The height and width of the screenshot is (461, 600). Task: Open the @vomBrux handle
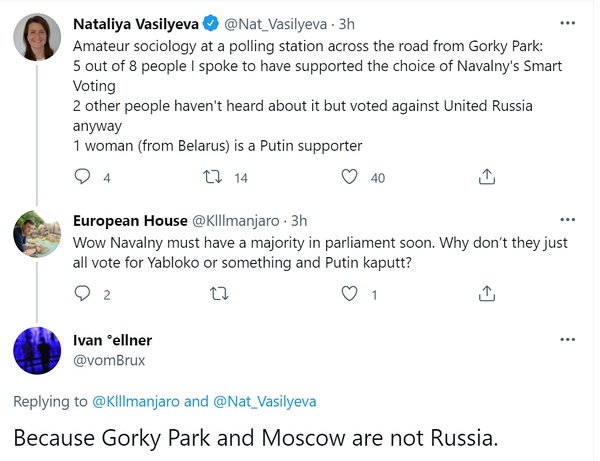(104, 360)
